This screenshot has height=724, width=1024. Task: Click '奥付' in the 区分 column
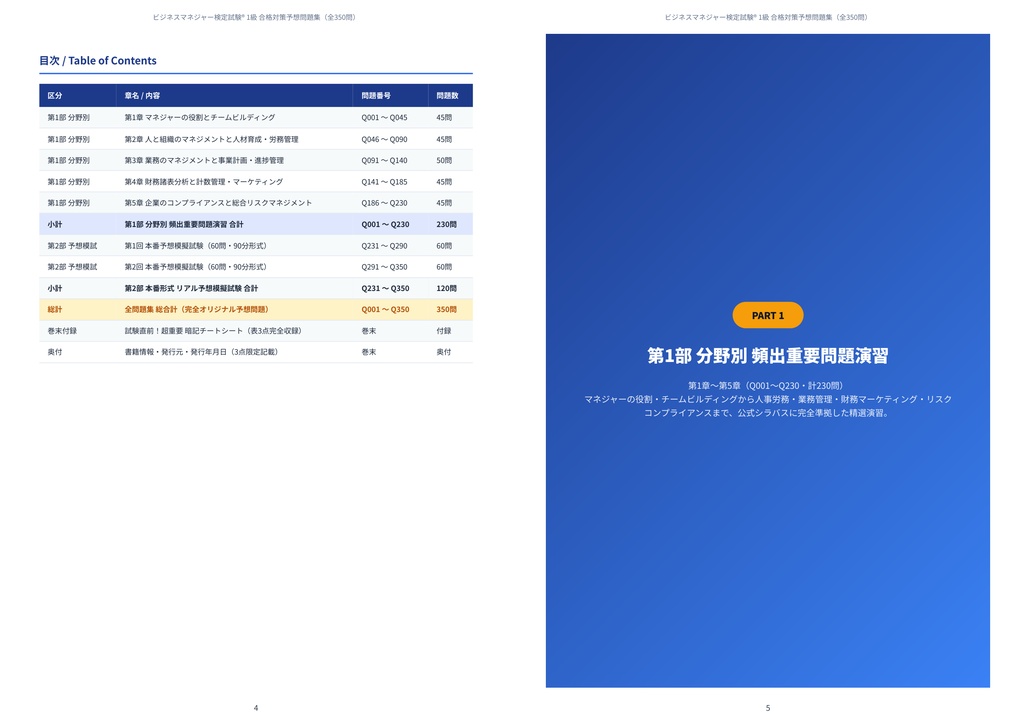pos(55,352)
